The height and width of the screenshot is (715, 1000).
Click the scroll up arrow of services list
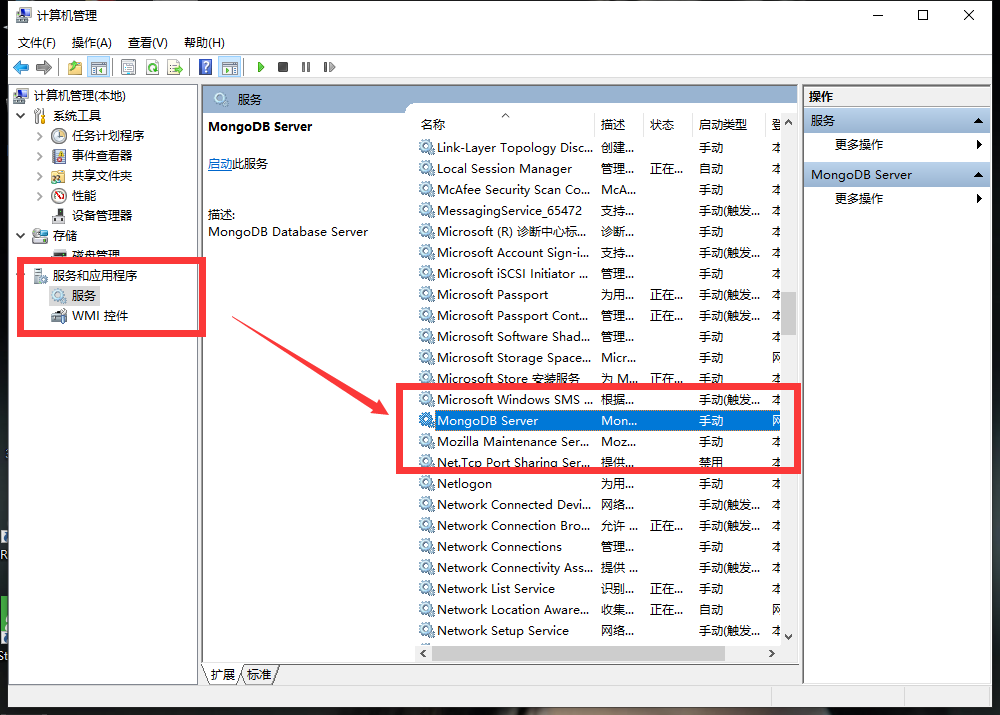tap(789, 122)
